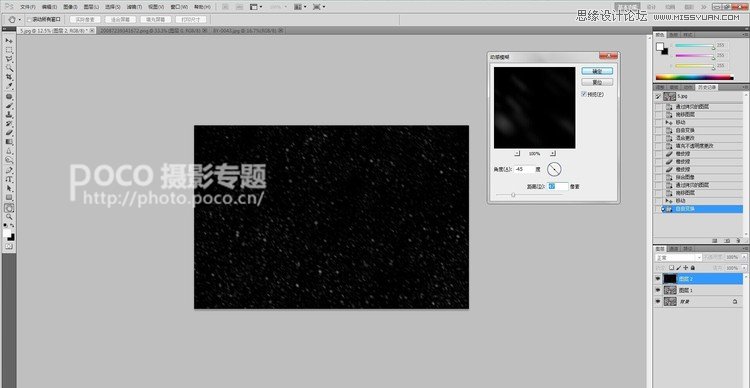The image size is (750, 388).
Task: Click delete state trash icon in History
Action: point(738,241)
